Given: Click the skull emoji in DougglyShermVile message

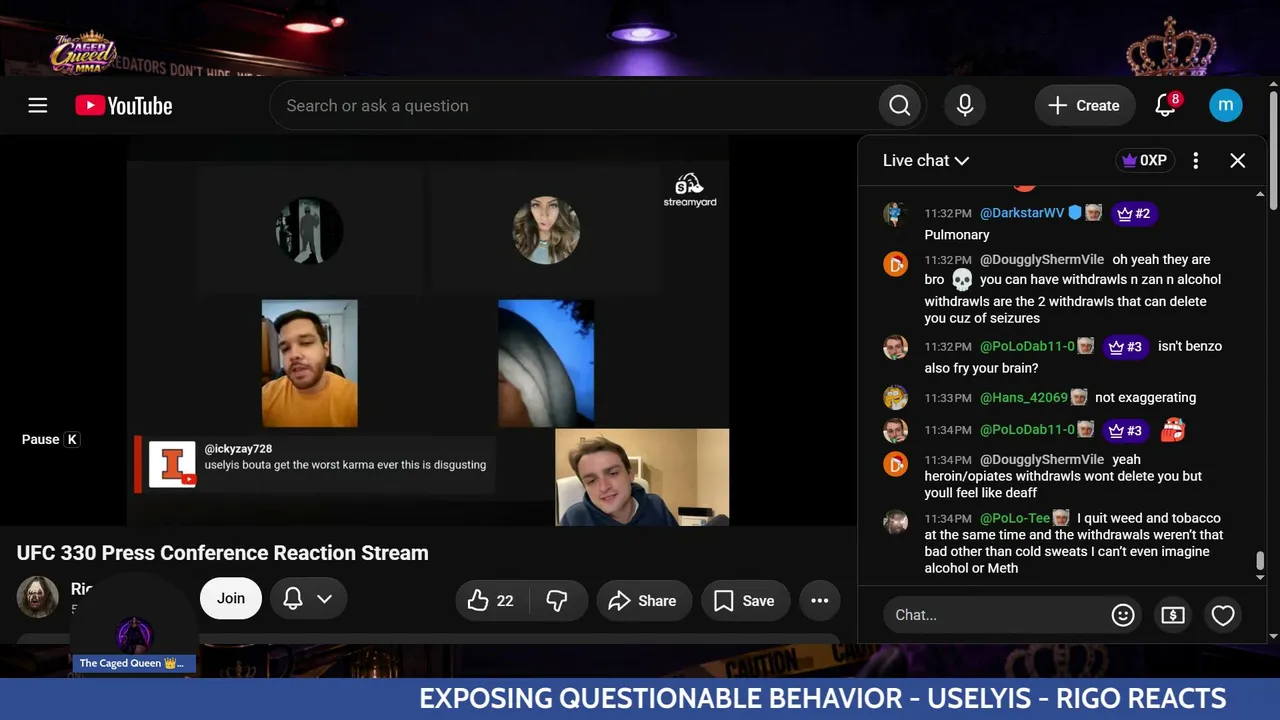Looking at the screenshot, I should pos(962,280).
